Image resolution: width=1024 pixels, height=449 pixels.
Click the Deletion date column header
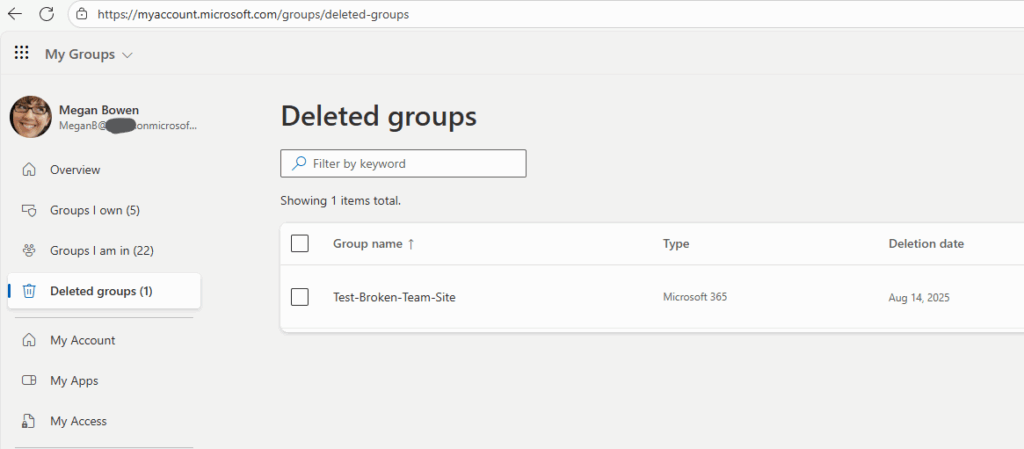click(926, 243)
